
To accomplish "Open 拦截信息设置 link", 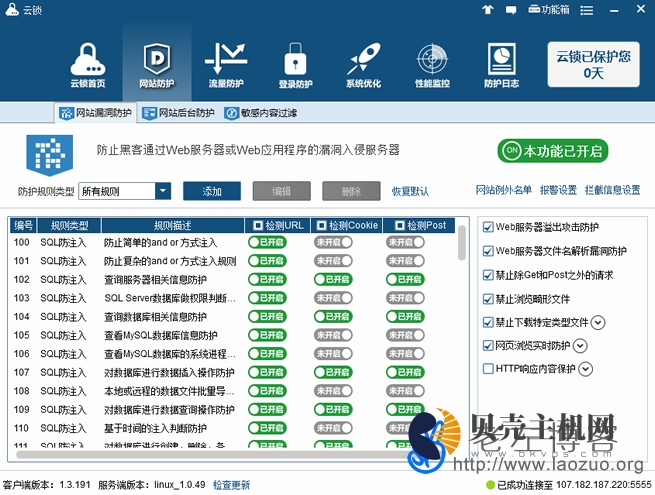I will [612, 190].
